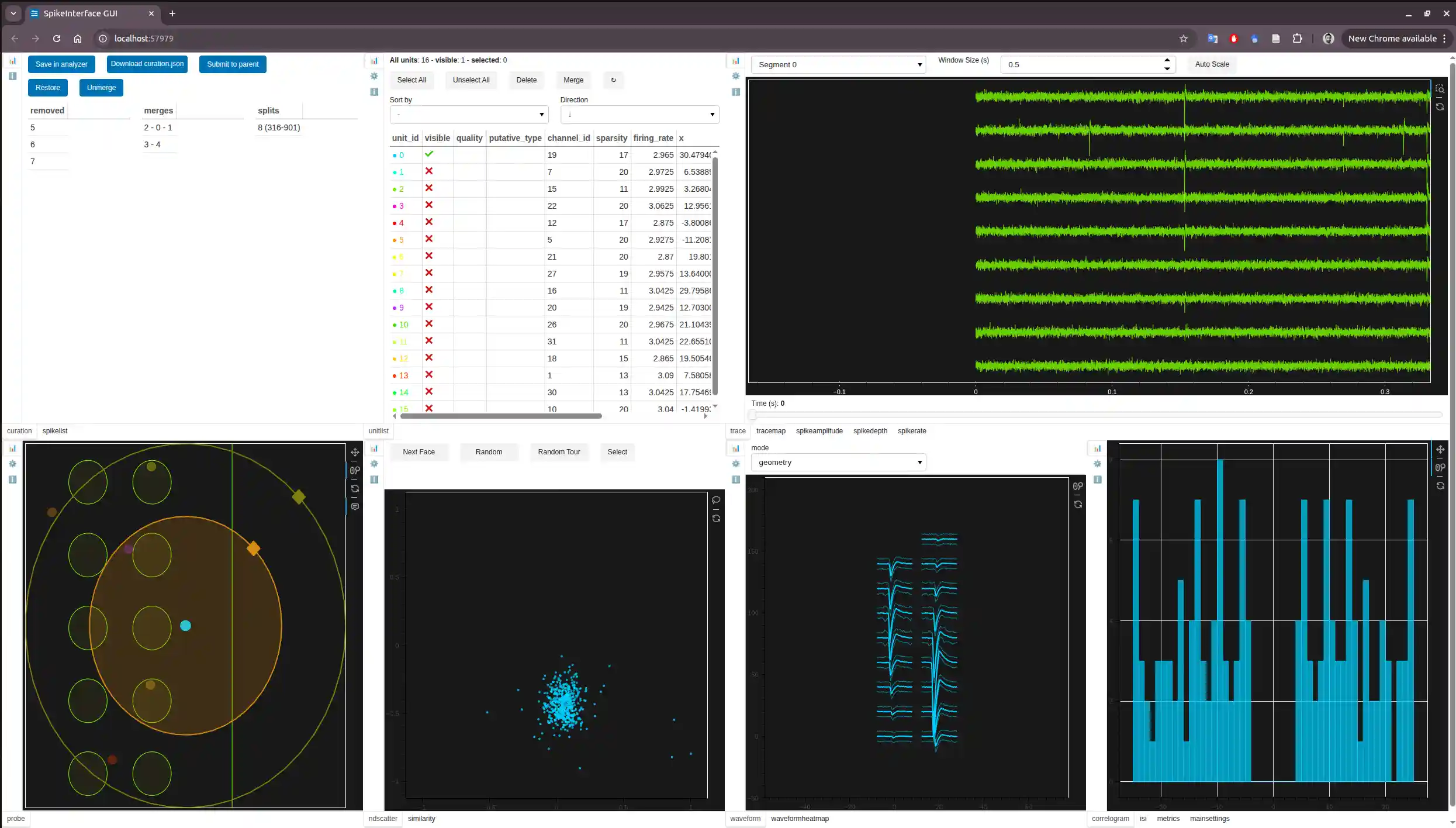This screenshot has height=828, width=1456.
Task: Open the Segment 0 dropdown
Action: pyautogui.click(x=838, y=64)
